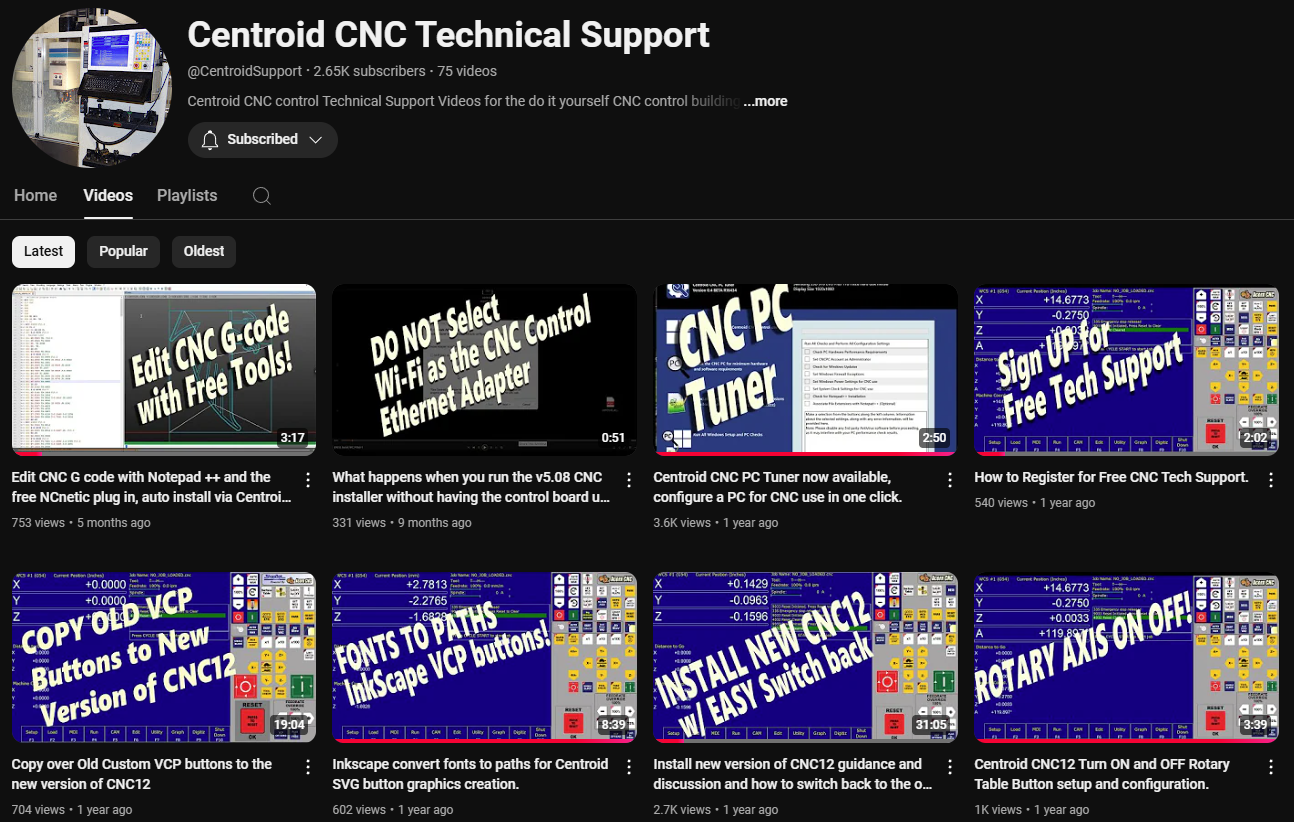Sort videos by Popular
Screen dimensions: 1294x822
(123, 251)
